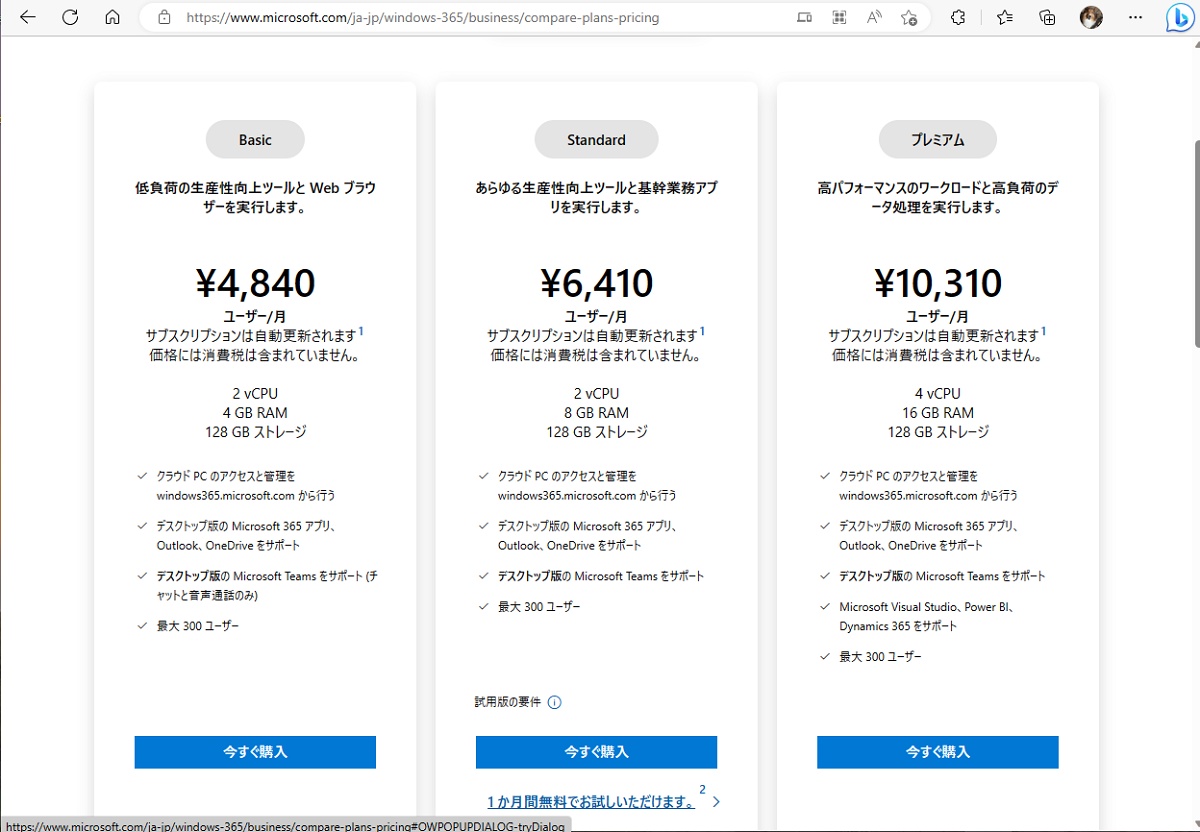The width and height of the screenshot is (1200, 832).
Task: Open the 1か月間無料でお試しいただけます link
Action: [x=591, y=802]
